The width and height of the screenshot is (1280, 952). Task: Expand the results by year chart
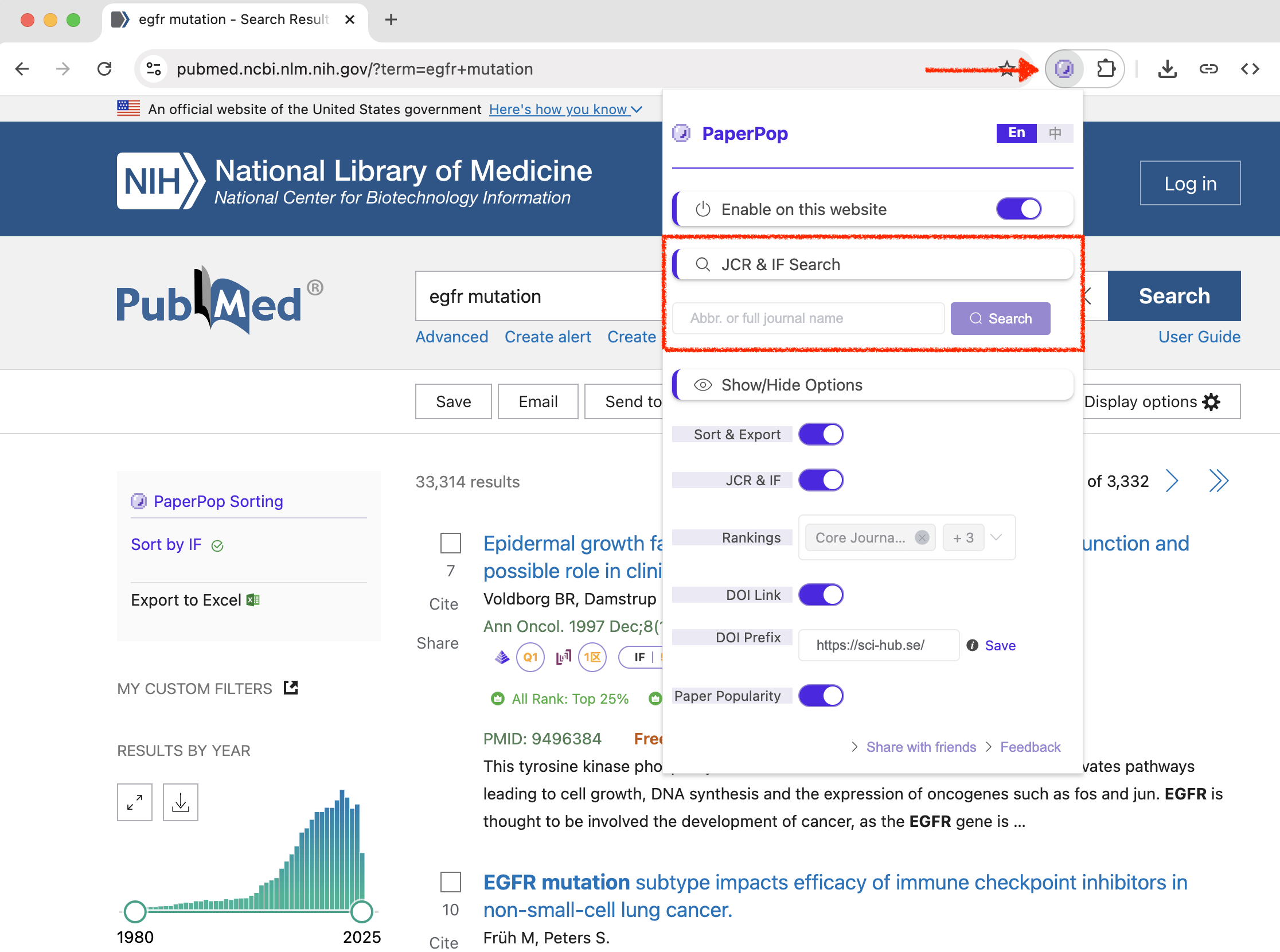coord(134,802)
